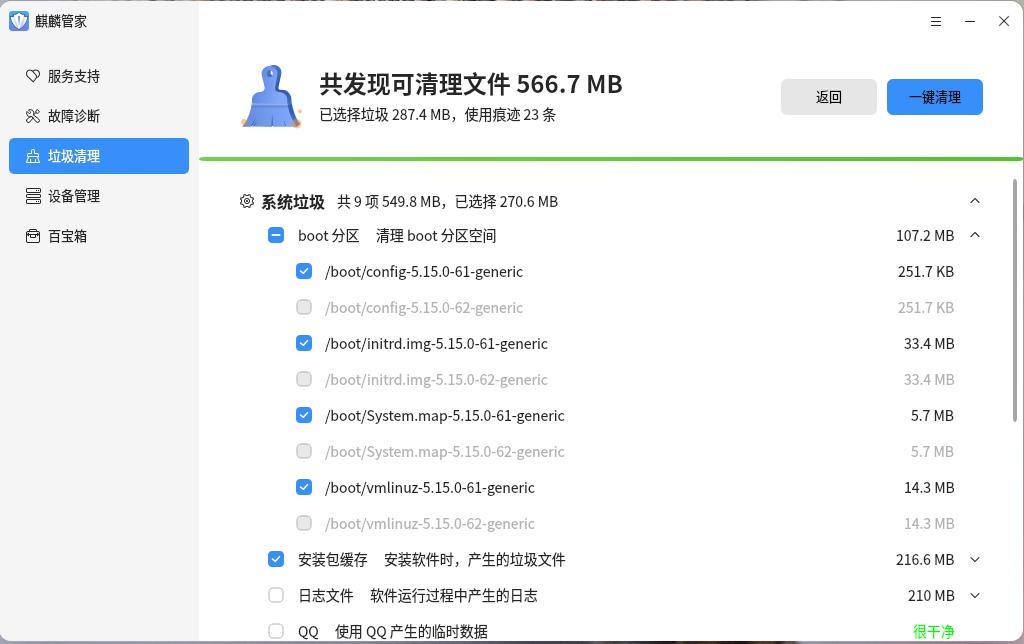Click the large blue cleaning brush icon
Screen dimensions: 1024x644
[272, 96]
